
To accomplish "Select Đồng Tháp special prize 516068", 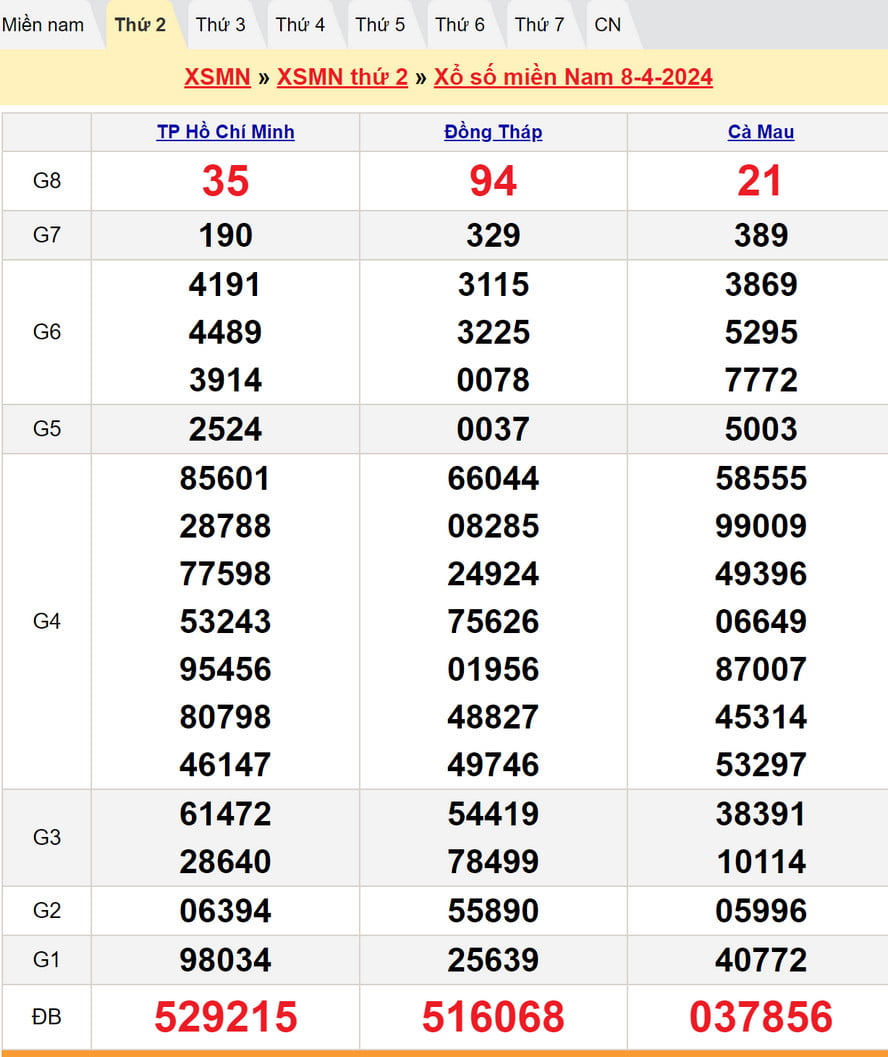I will pos(493,1017).
